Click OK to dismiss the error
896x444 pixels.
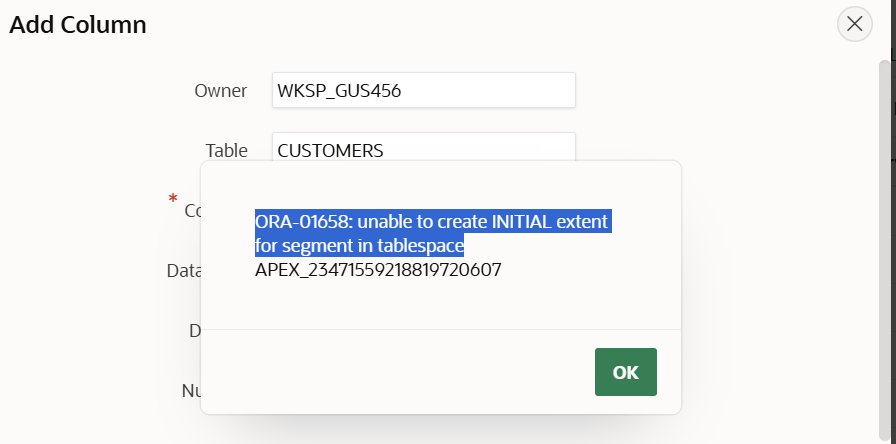pos(625,372)
